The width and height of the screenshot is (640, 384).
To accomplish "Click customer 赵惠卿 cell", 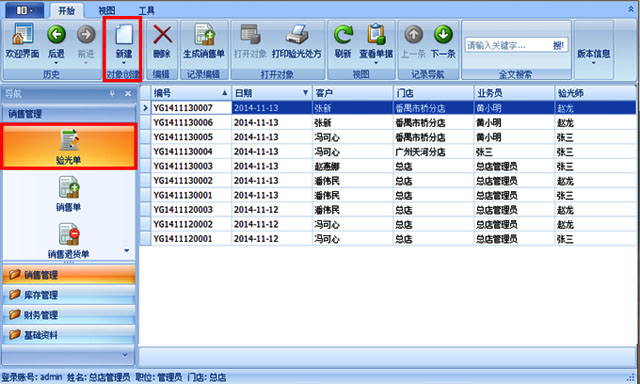I will (x=352, y=166).
